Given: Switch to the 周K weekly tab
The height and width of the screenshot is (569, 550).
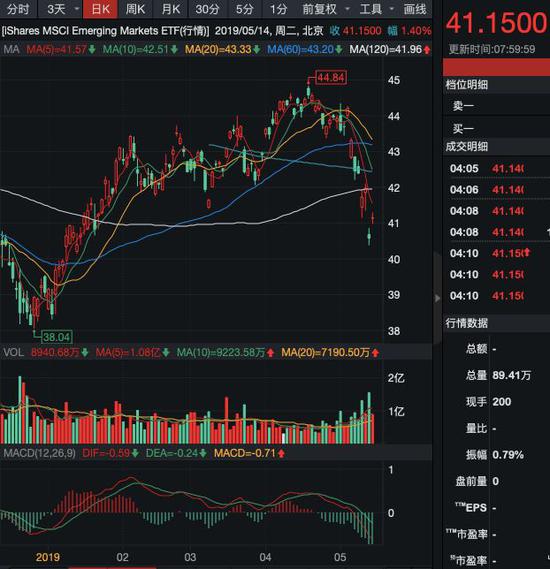Looking at the screenshot, I should (135, 9).
